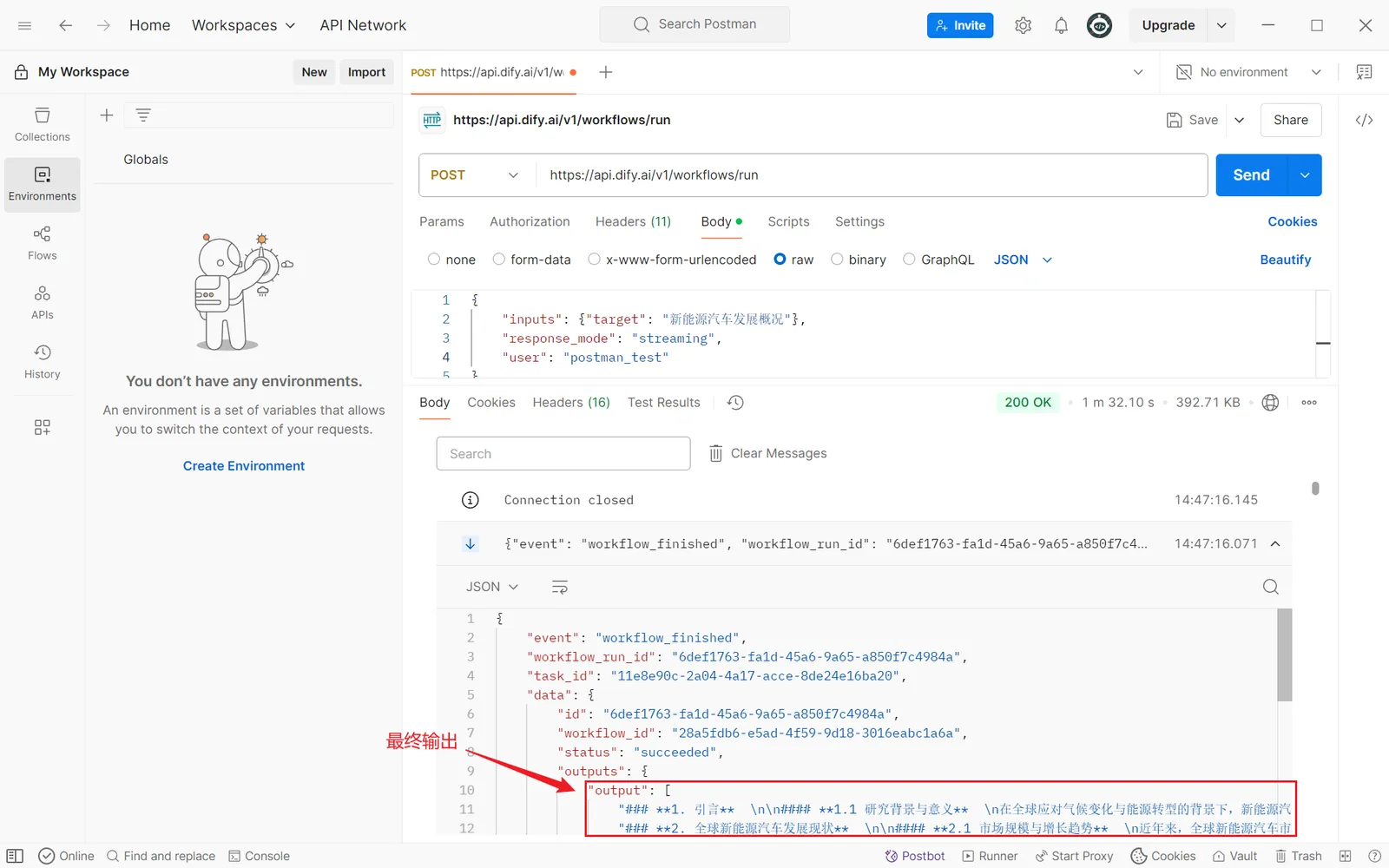Image resolution: width=1389 pixels, height=868 pixels.
Task: Open request Cookies link
Action: click(x=1293, y=222)
